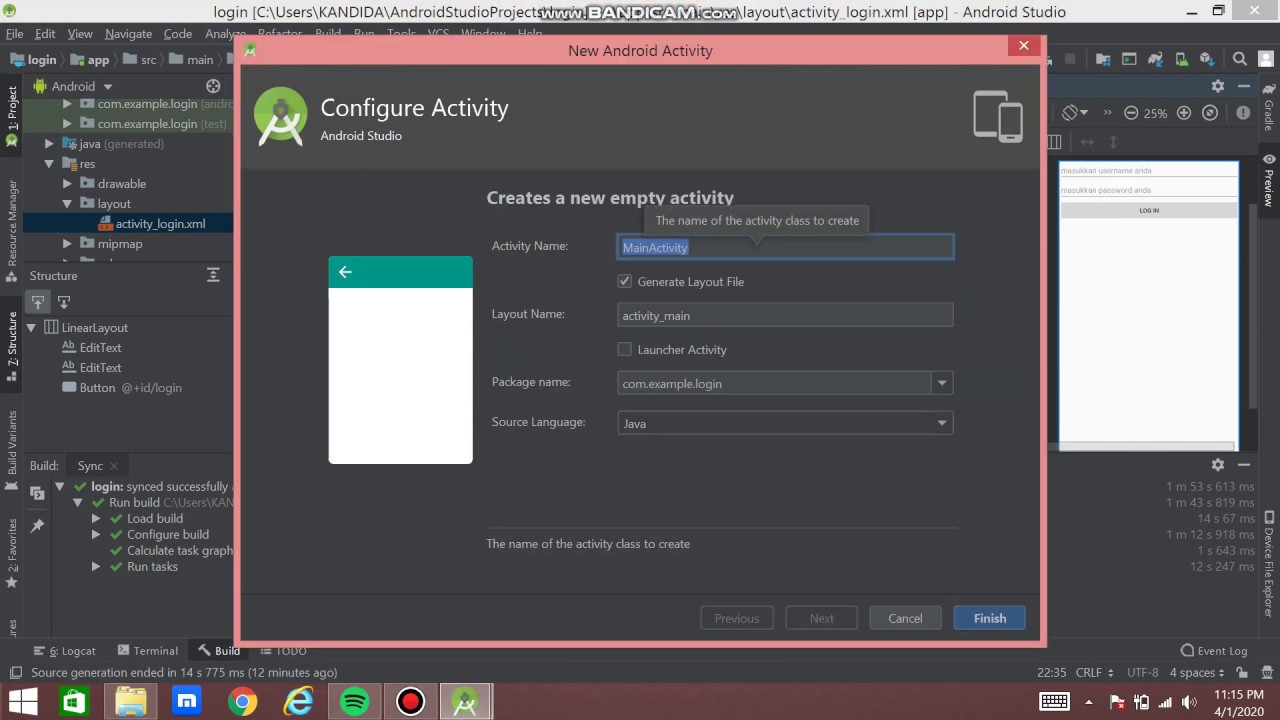The height and width of the screenshot is (720, 1280).
Task: Expand the drawable folder
Action: (67, 184)
